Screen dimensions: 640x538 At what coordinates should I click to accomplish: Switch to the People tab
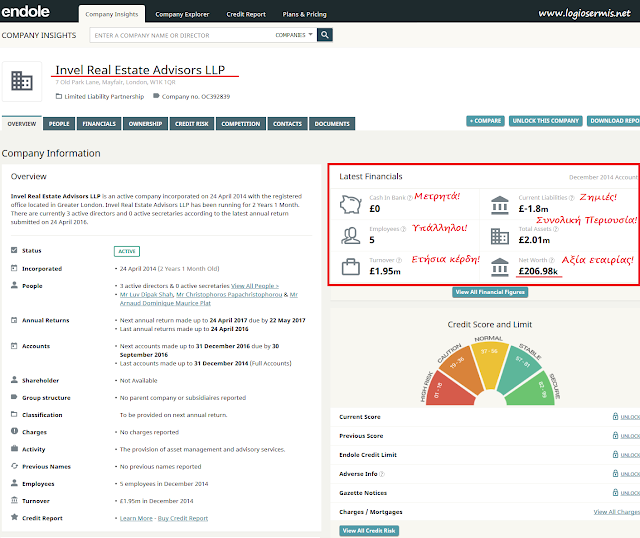pyautogui.click(x=59, y=124)
